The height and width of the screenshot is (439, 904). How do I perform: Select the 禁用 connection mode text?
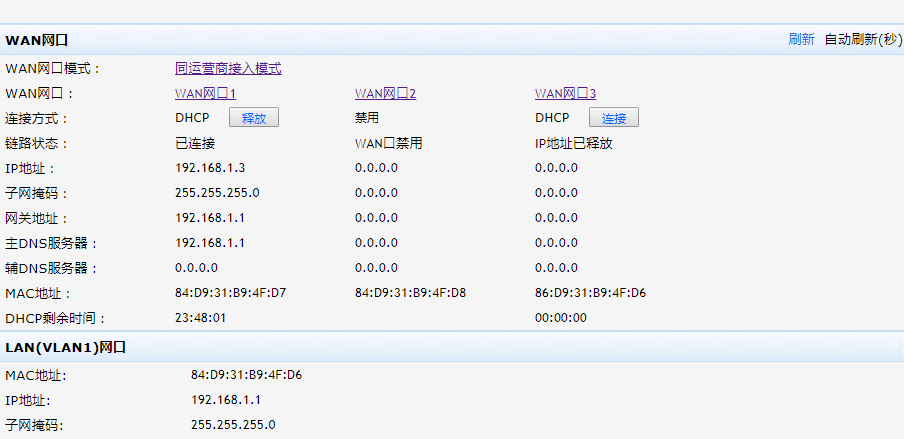(x=367, y=118)
